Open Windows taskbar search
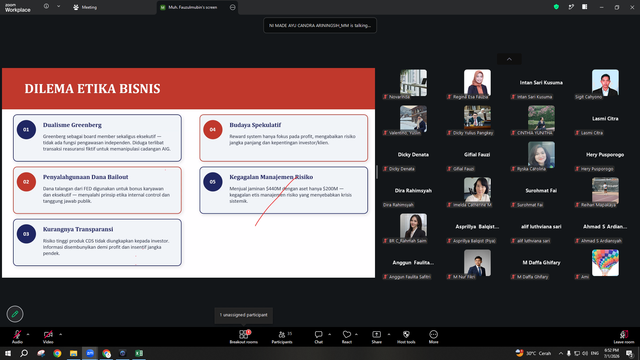 (x=24, y=353)
